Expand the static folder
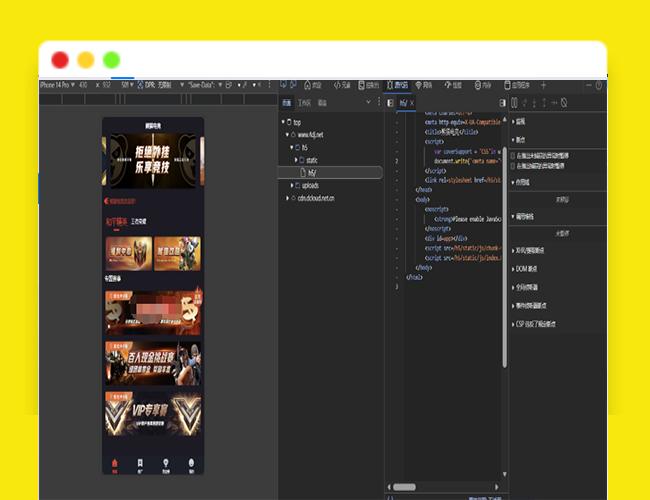650x500 pixels. 296,160
